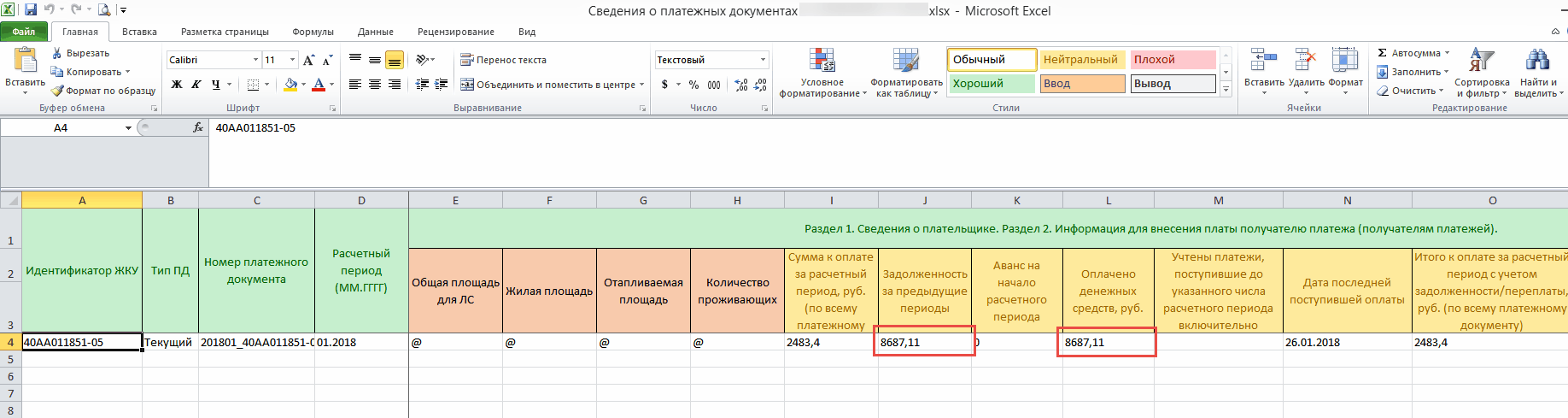1568x418 pixels.
Task: Select cell with date 26.01.2018
Action: click(1346, 342)
